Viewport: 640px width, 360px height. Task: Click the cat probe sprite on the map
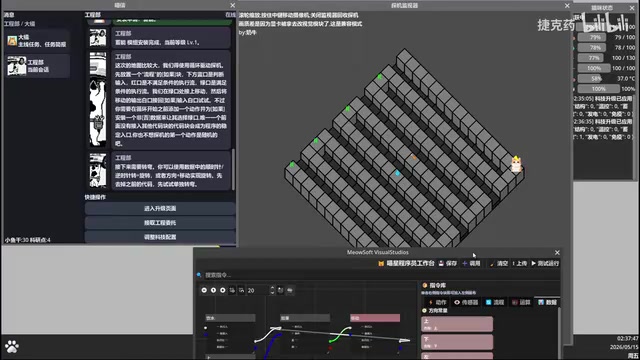[516, 164]
